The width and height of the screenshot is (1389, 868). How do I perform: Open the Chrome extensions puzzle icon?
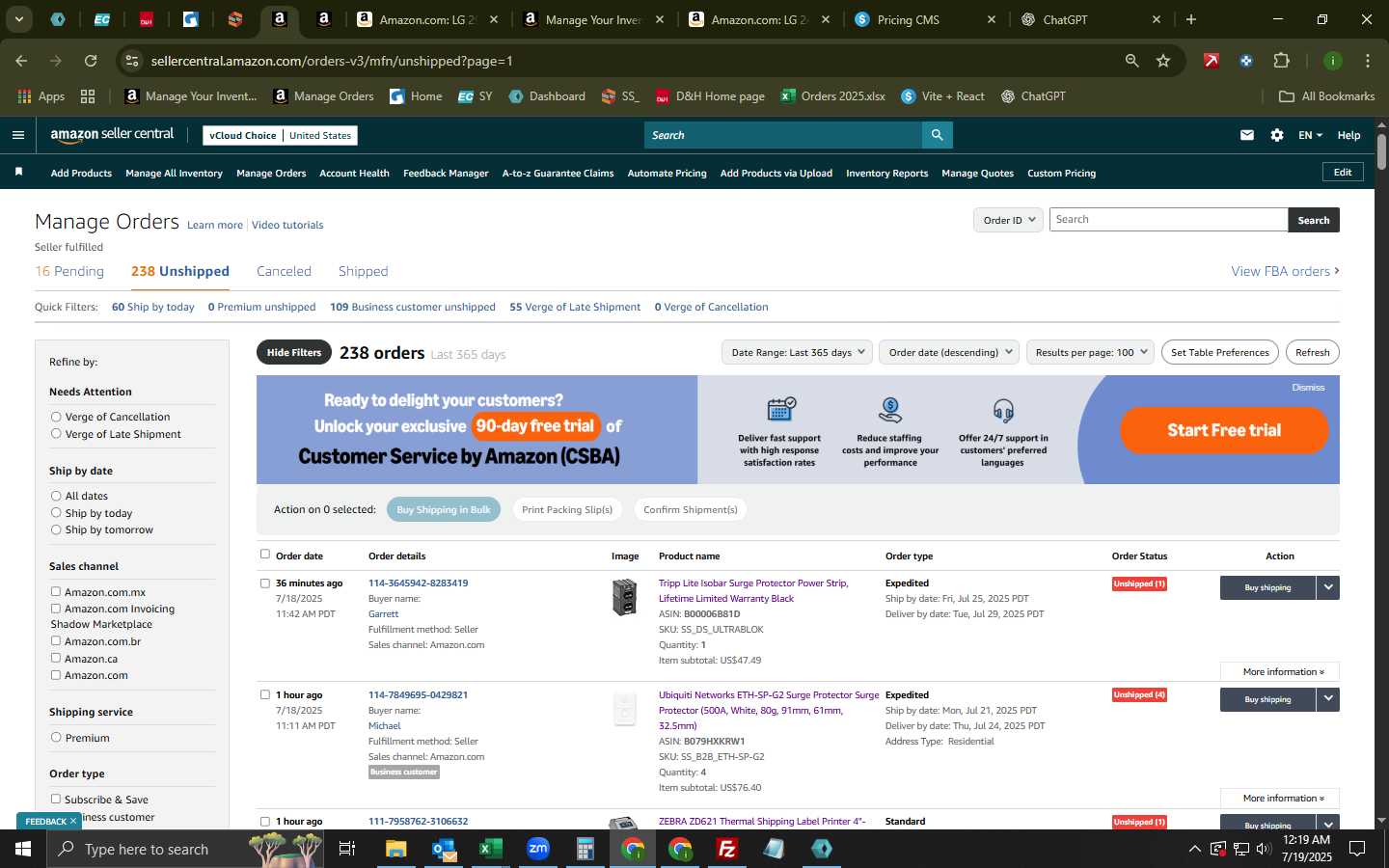pyautogui.click(x=1281, y=61)
